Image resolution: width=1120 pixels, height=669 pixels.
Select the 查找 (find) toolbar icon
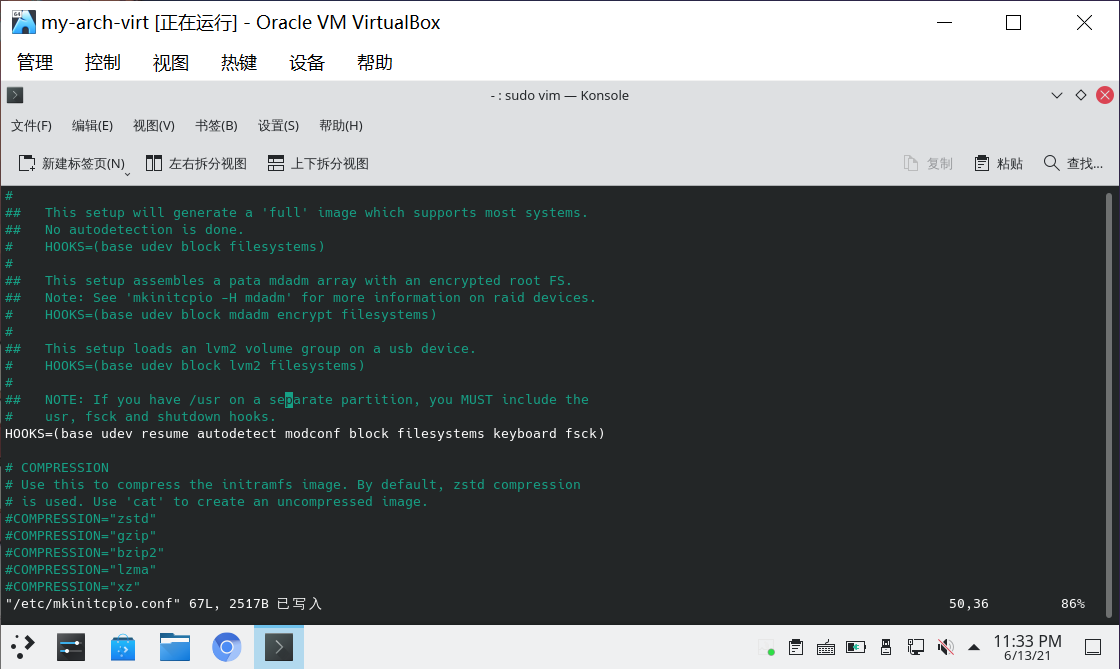point(1071,163)
